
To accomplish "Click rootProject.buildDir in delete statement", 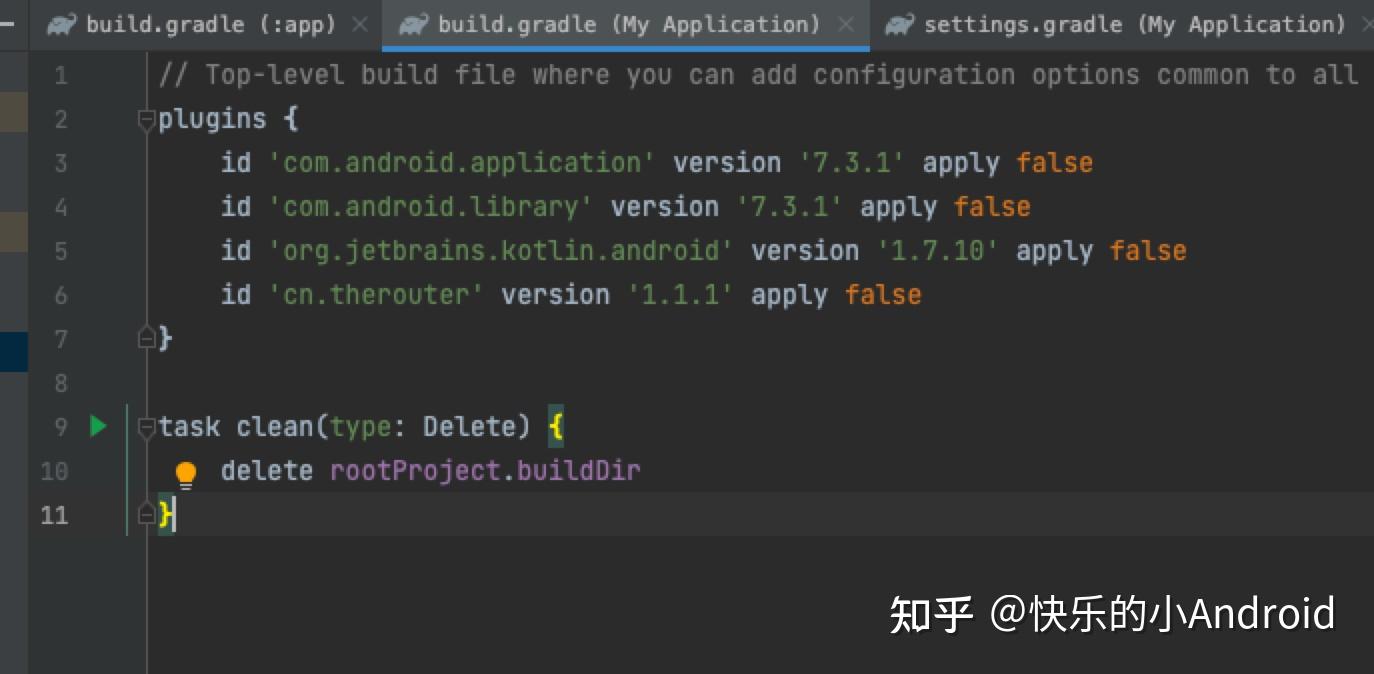I will (485, 471).
